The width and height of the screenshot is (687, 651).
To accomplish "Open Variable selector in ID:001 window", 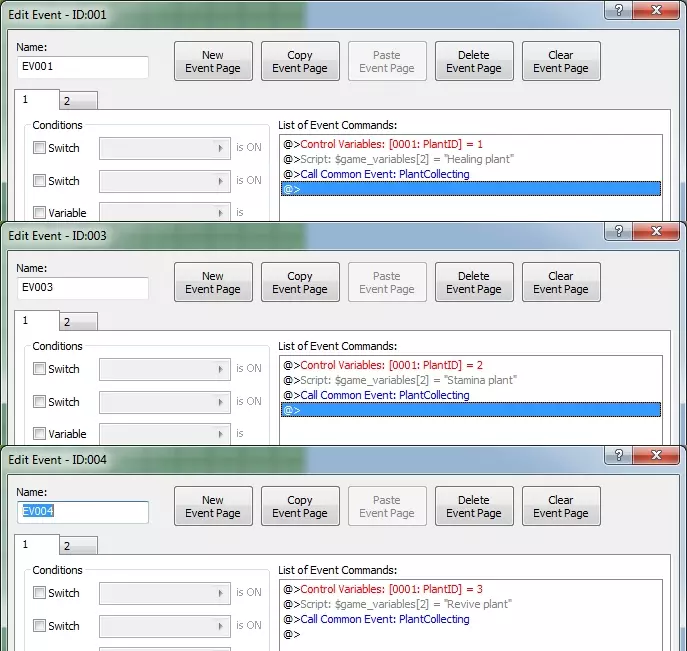I will [165, 212].
